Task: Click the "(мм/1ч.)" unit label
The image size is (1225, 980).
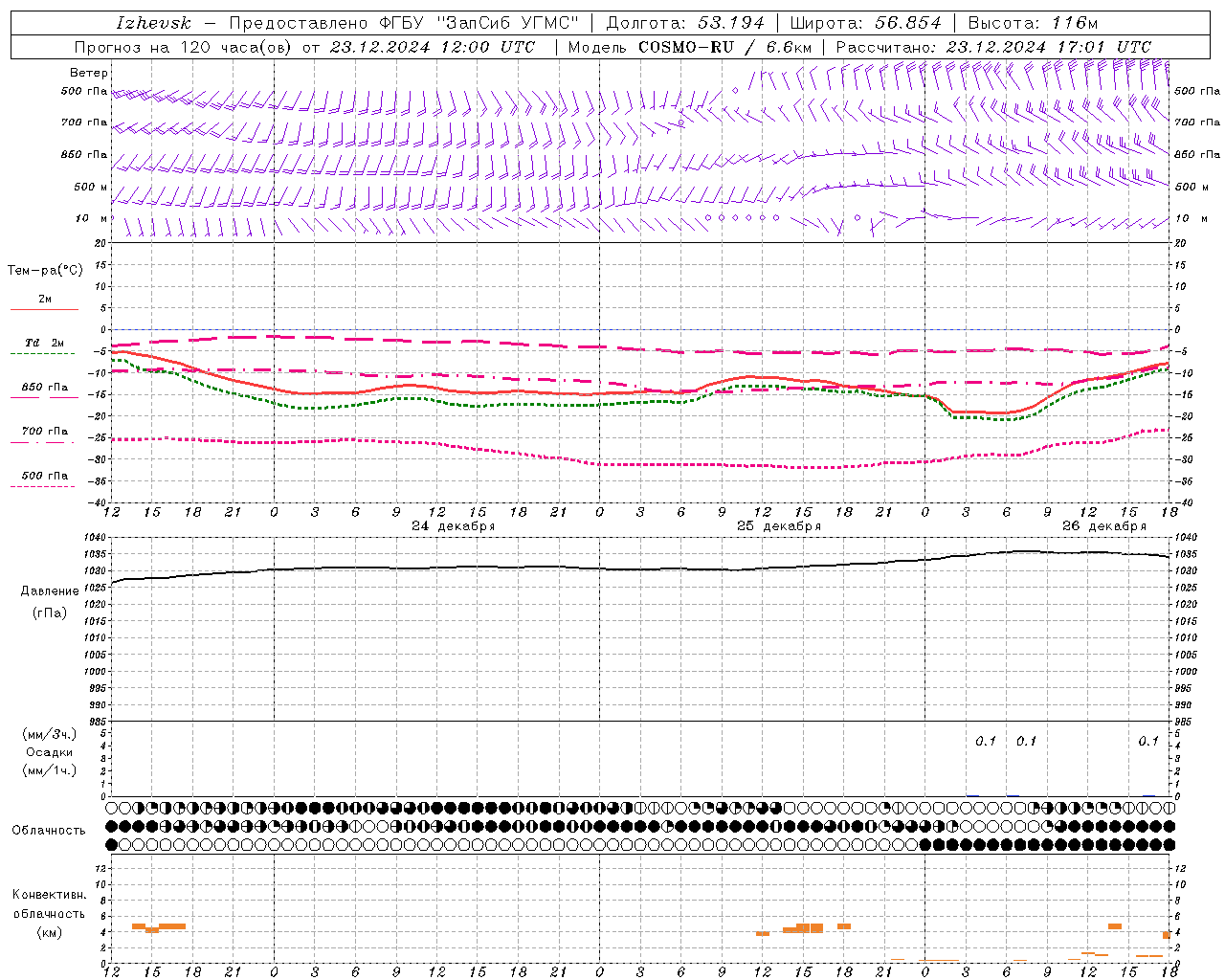Action: tap(50, 770)
